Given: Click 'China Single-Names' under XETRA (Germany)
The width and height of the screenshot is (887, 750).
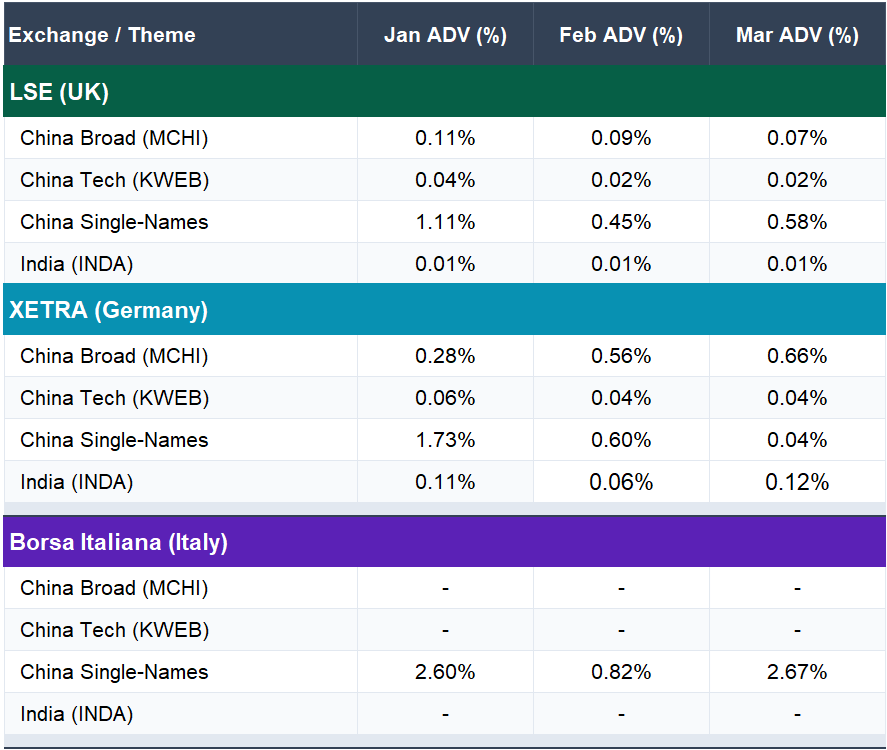Looking at the screenshot, I should [114, 439].
